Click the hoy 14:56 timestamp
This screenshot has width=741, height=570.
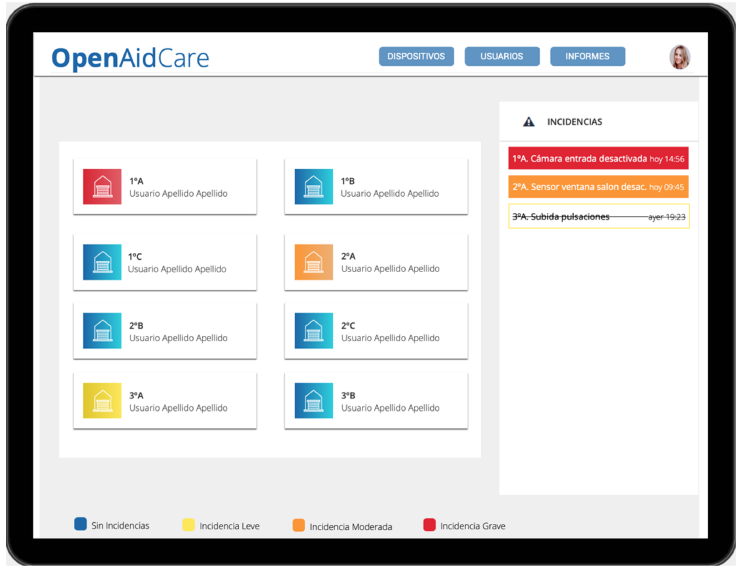click(x=667, y=159)
